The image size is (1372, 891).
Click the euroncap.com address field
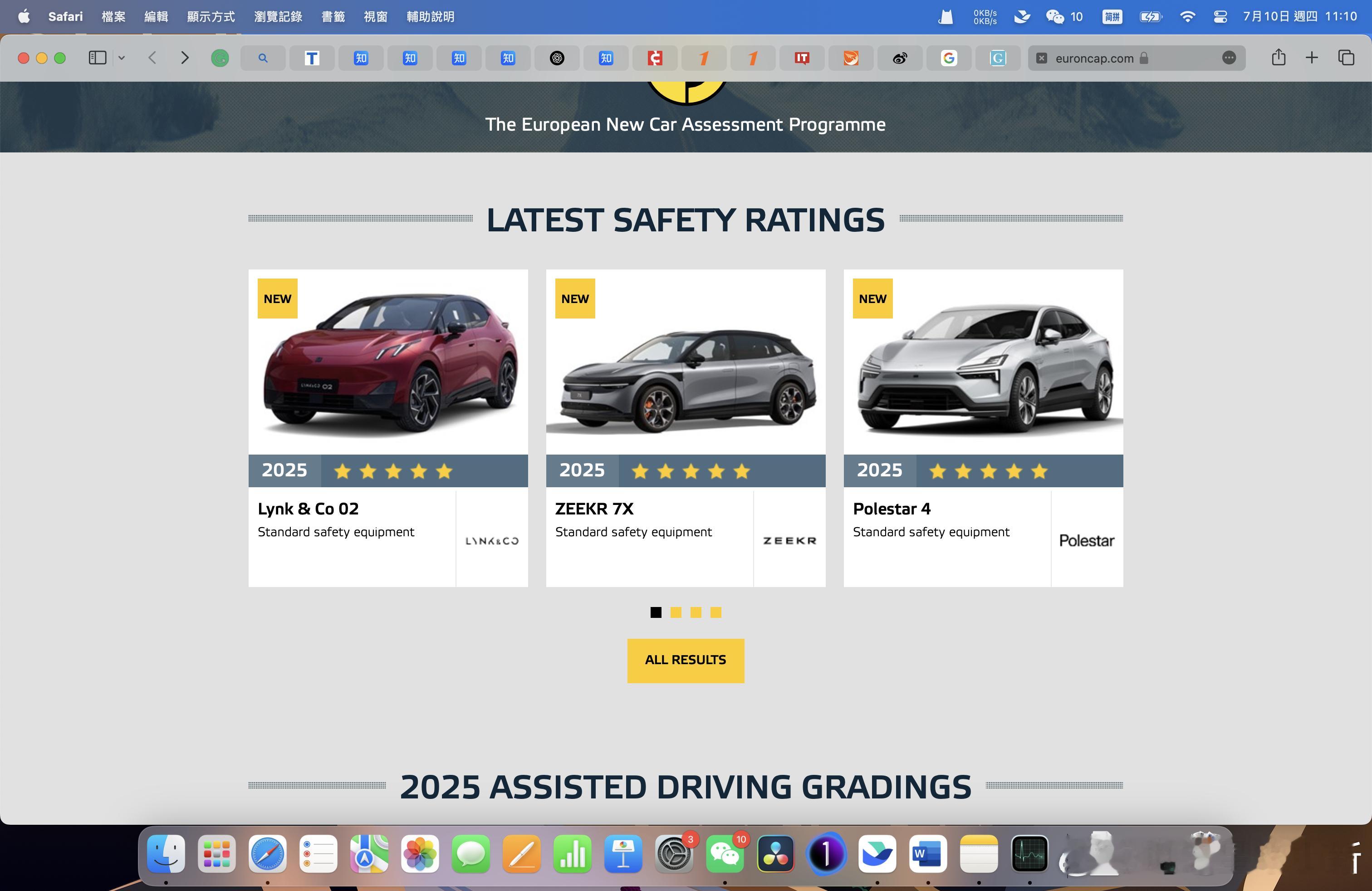tap(1136, 58)
